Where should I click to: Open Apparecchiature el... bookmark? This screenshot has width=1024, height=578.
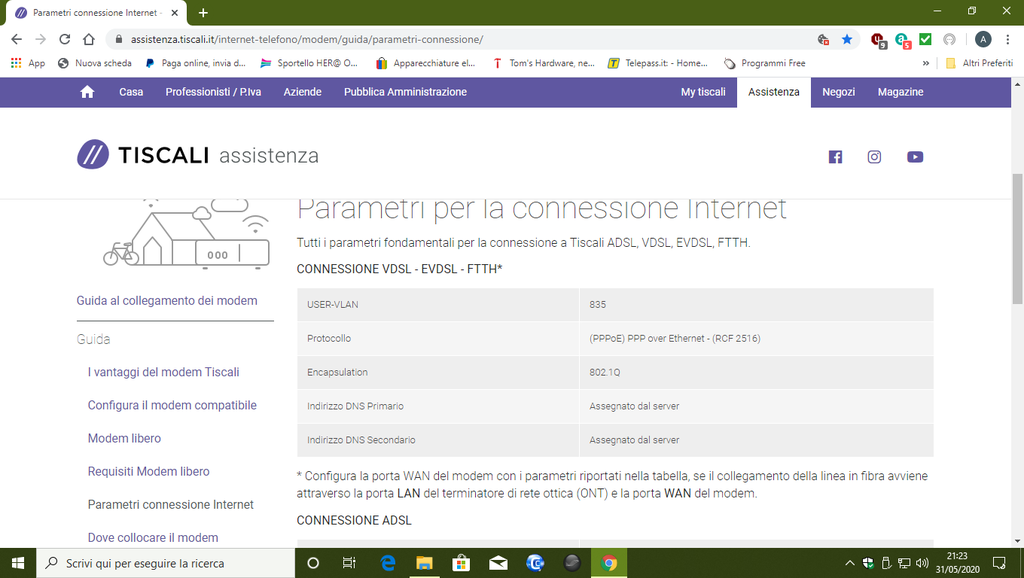[x=426, y=63]
